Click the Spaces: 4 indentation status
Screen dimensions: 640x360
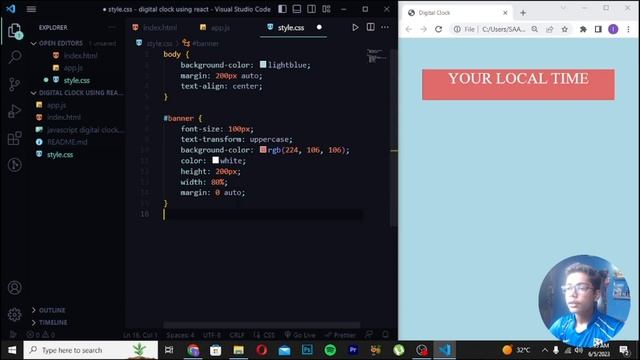pos(180,335)
